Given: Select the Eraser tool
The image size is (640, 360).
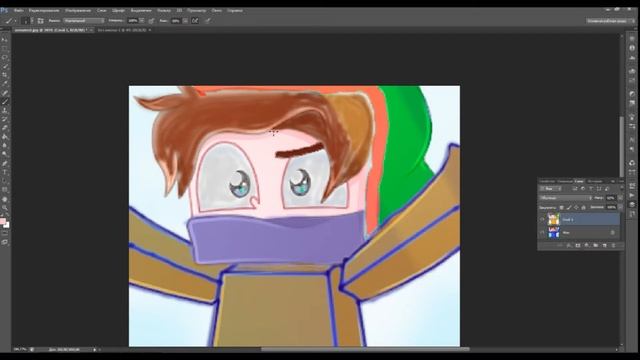Looking at the screenshot, I should pyautogui.click(x=5, y=128).
